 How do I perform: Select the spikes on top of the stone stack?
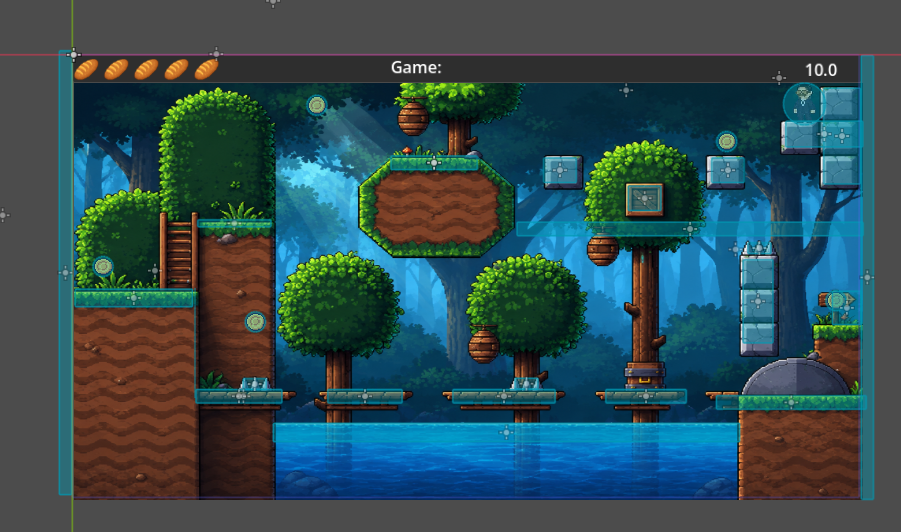tap(758, 248)
